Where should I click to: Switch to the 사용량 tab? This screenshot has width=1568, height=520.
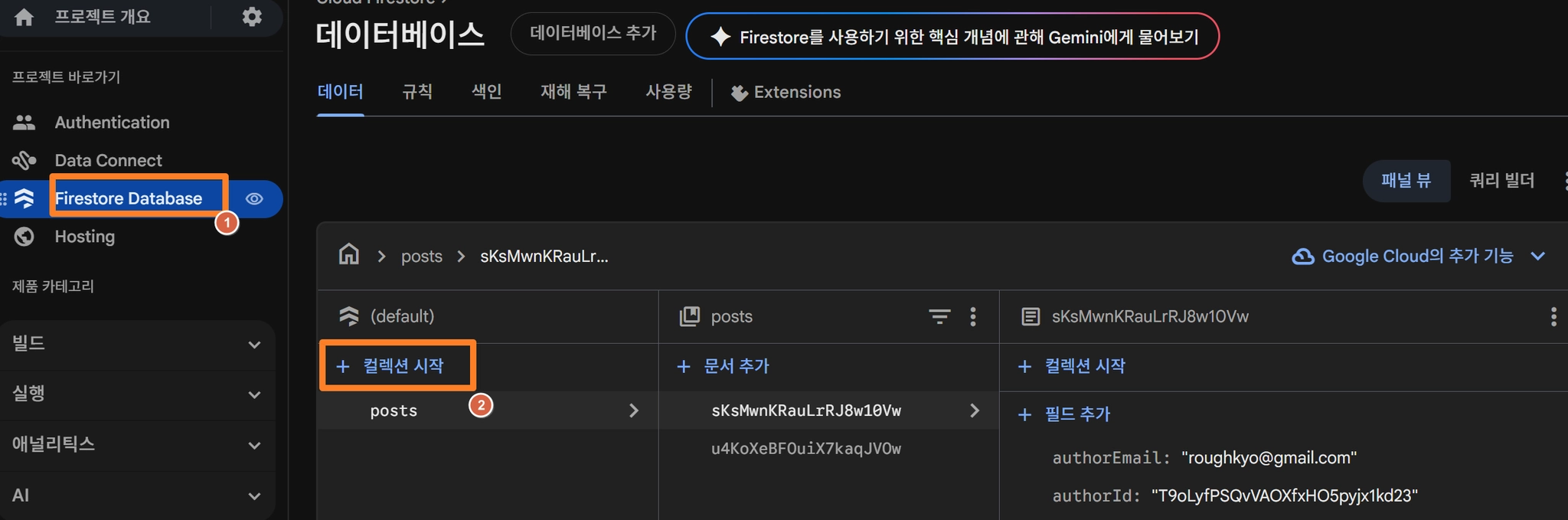point(669,92)
